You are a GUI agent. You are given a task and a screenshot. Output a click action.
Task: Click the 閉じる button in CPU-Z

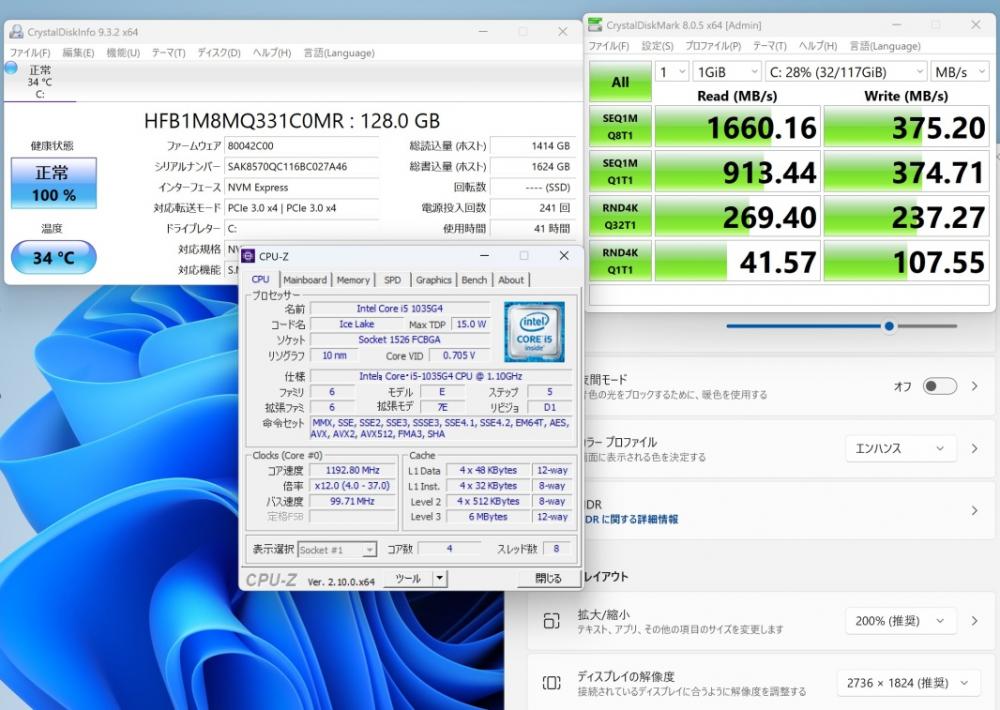(548, 578)
